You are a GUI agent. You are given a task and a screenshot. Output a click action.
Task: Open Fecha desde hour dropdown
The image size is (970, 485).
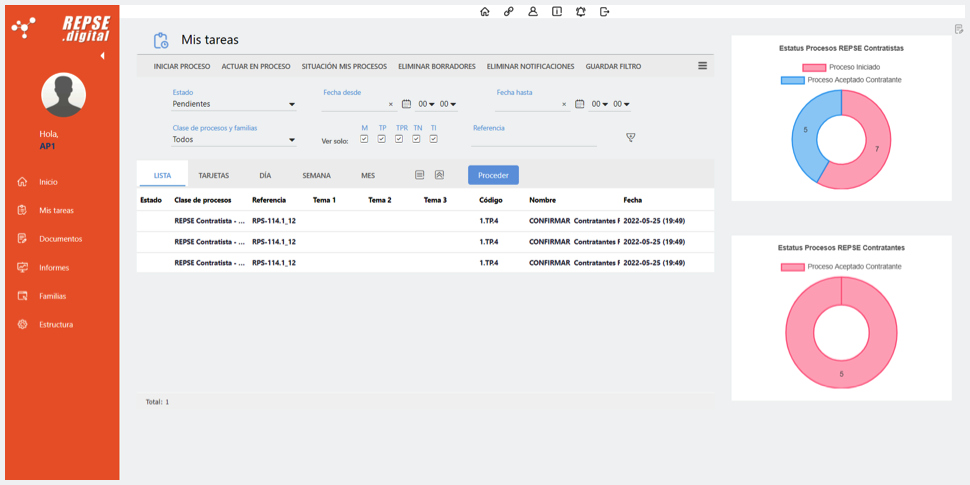tap(426, 104)
